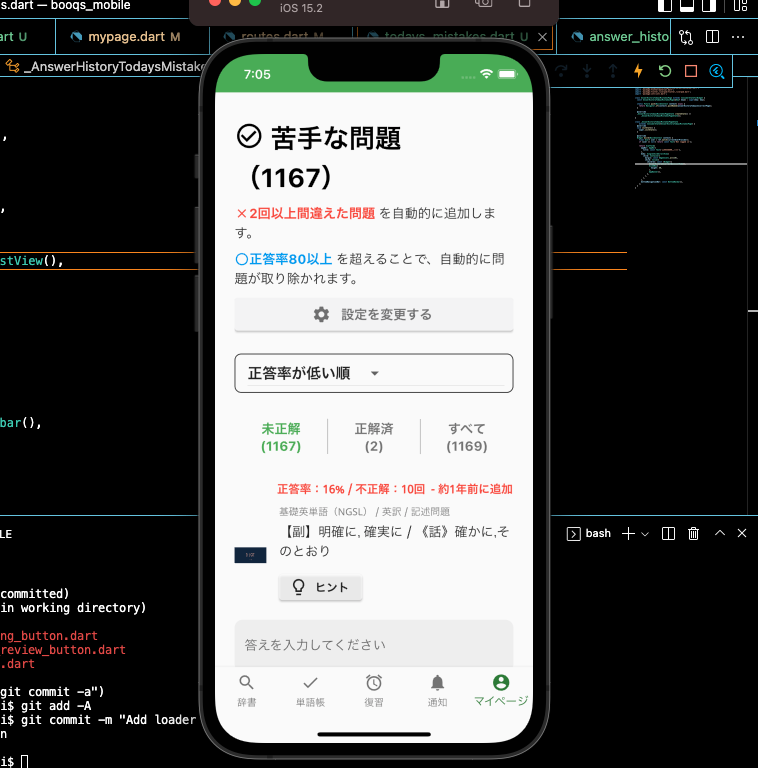Open マイページ profile tab
Screen dimensions: 758x768
(501, 690)
